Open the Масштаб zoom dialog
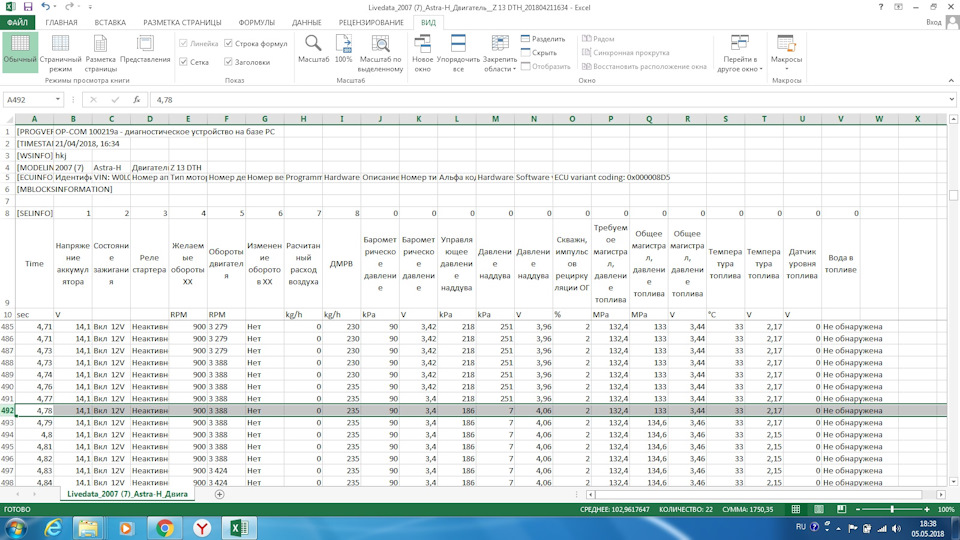 [x=313, y=49]
